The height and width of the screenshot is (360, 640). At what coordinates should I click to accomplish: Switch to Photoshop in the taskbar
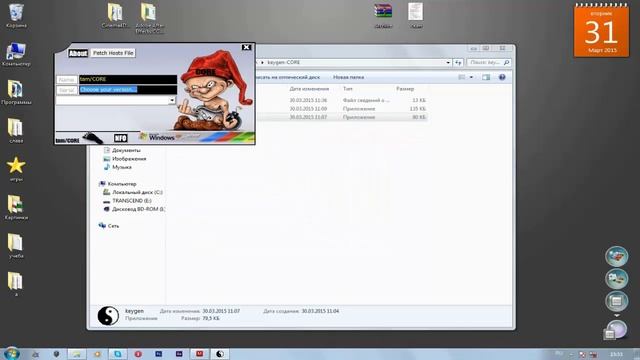(158, 354)
